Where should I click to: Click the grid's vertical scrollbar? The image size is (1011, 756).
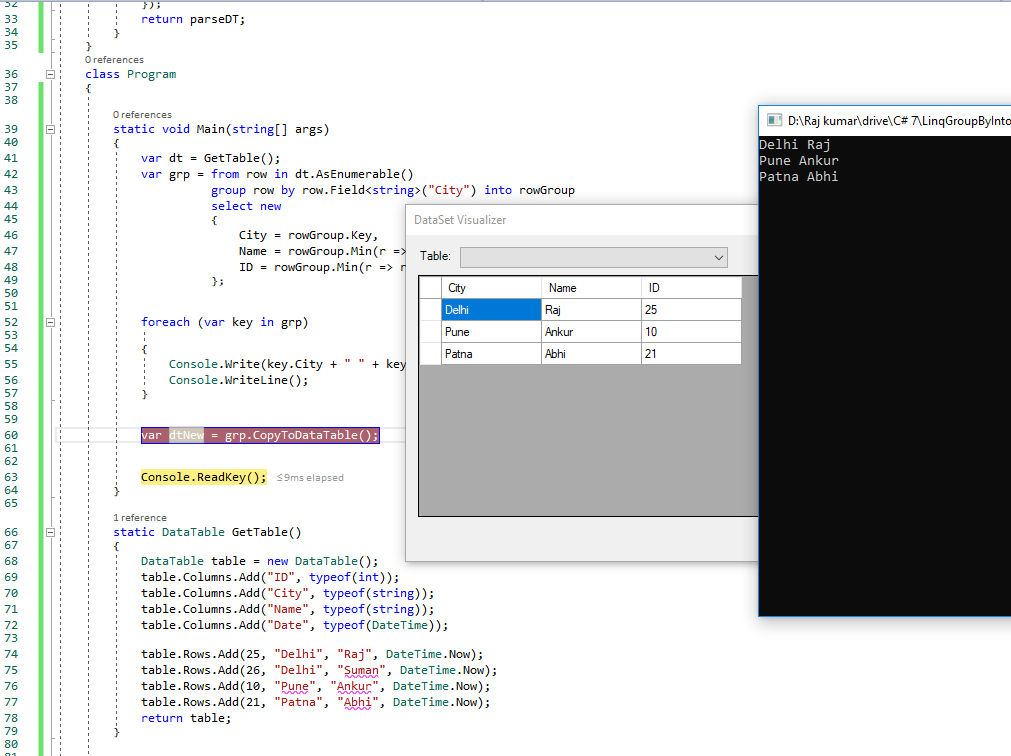point(748,400)
